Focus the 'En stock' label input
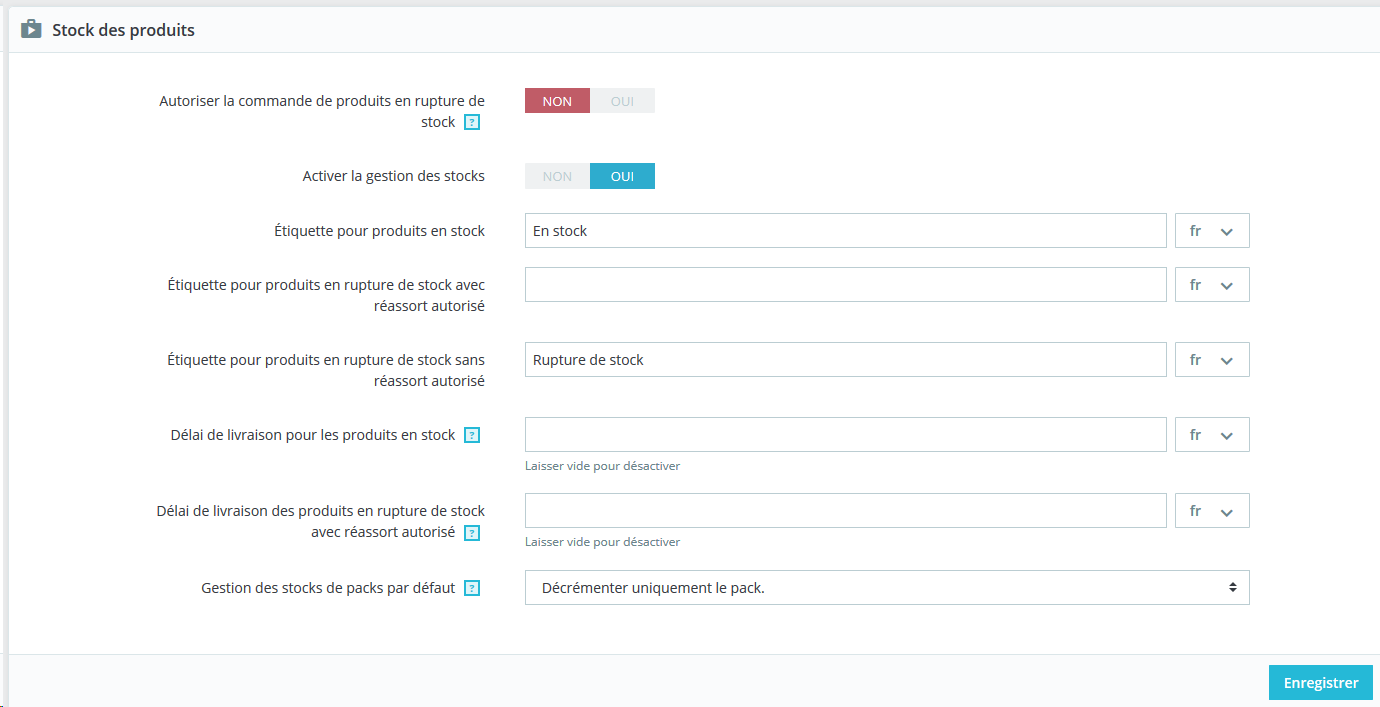 (x=846, y=231)
